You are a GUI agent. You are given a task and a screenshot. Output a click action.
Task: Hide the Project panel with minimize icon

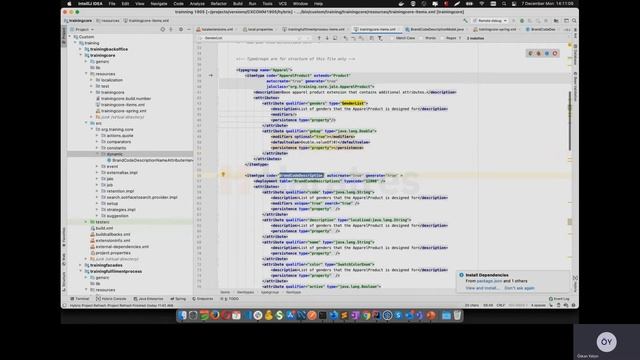coord(189,29)
